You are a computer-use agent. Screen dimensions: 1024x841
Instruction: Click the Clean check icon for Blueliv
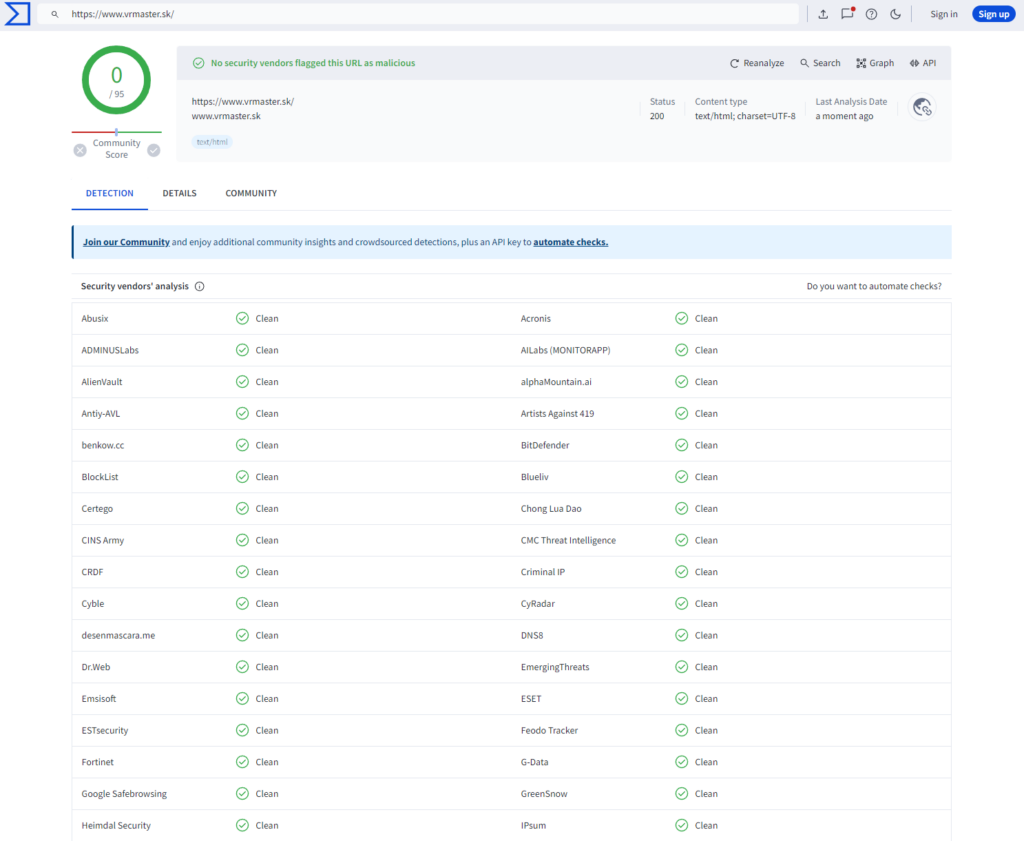[682, 477]
